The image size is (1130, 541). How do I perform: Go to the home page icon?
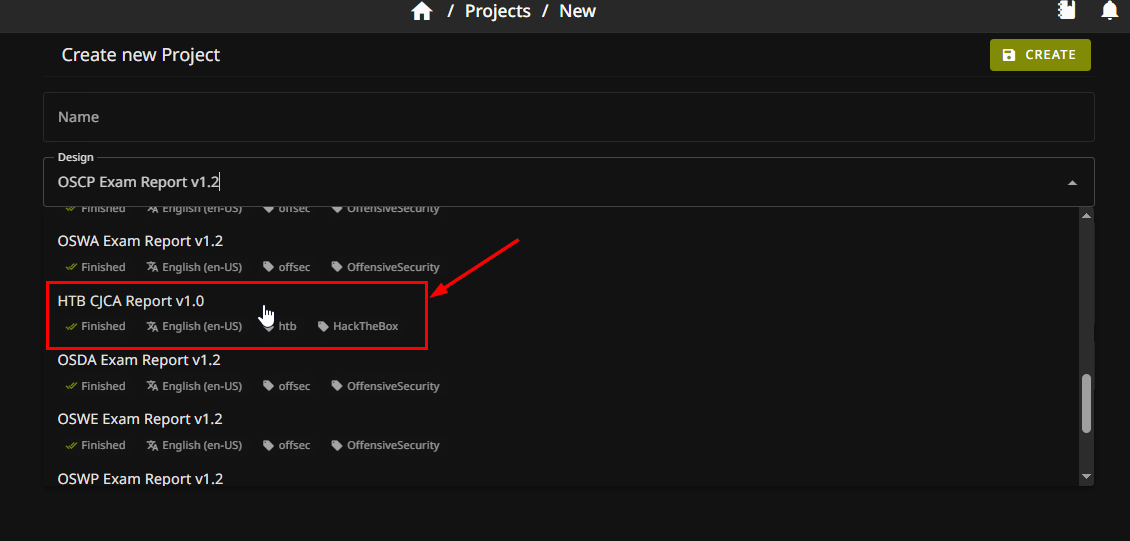click(x=422, y=12)
